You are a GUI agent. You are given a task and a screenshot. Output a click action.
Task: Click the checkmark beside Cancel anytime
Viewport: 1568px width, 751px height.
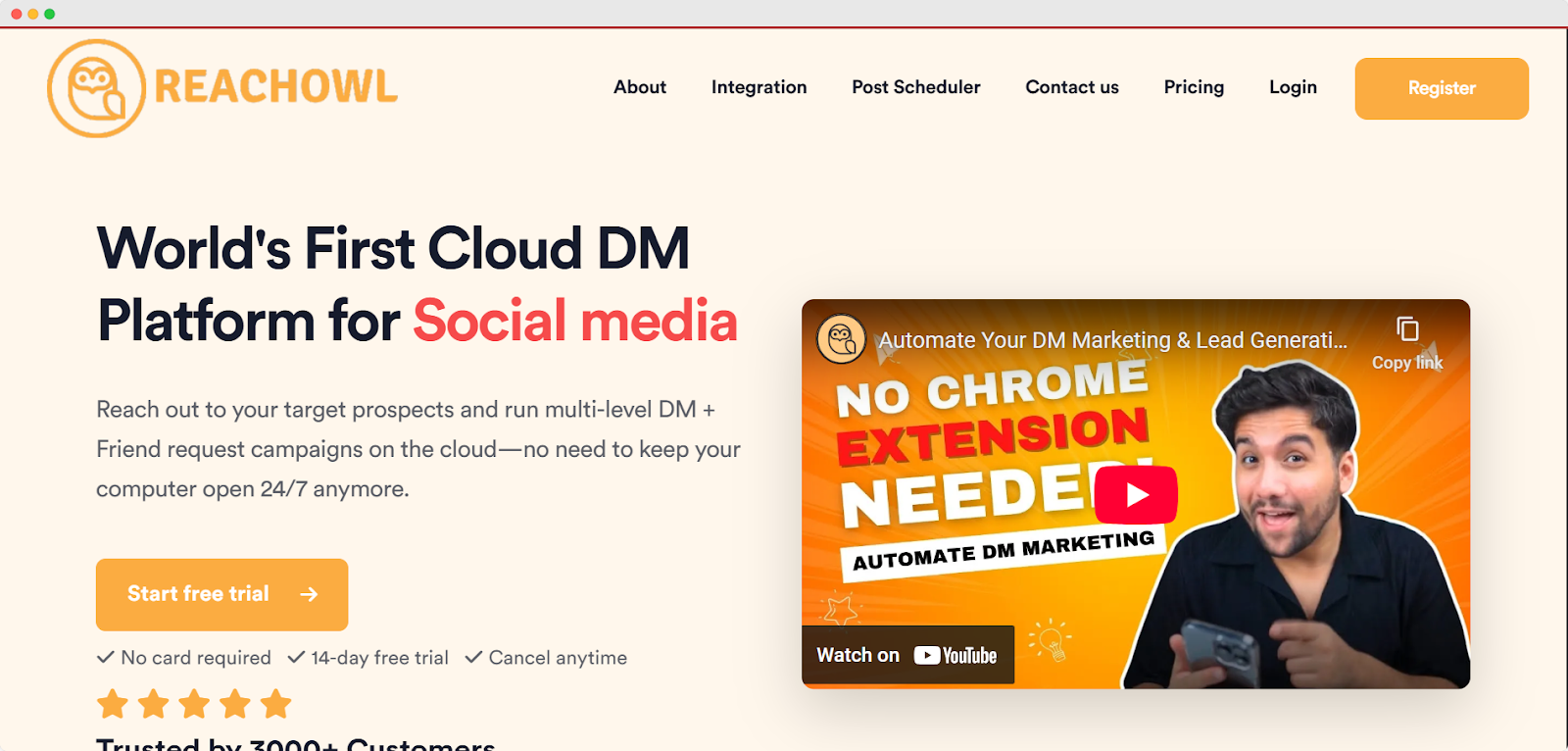473,657
